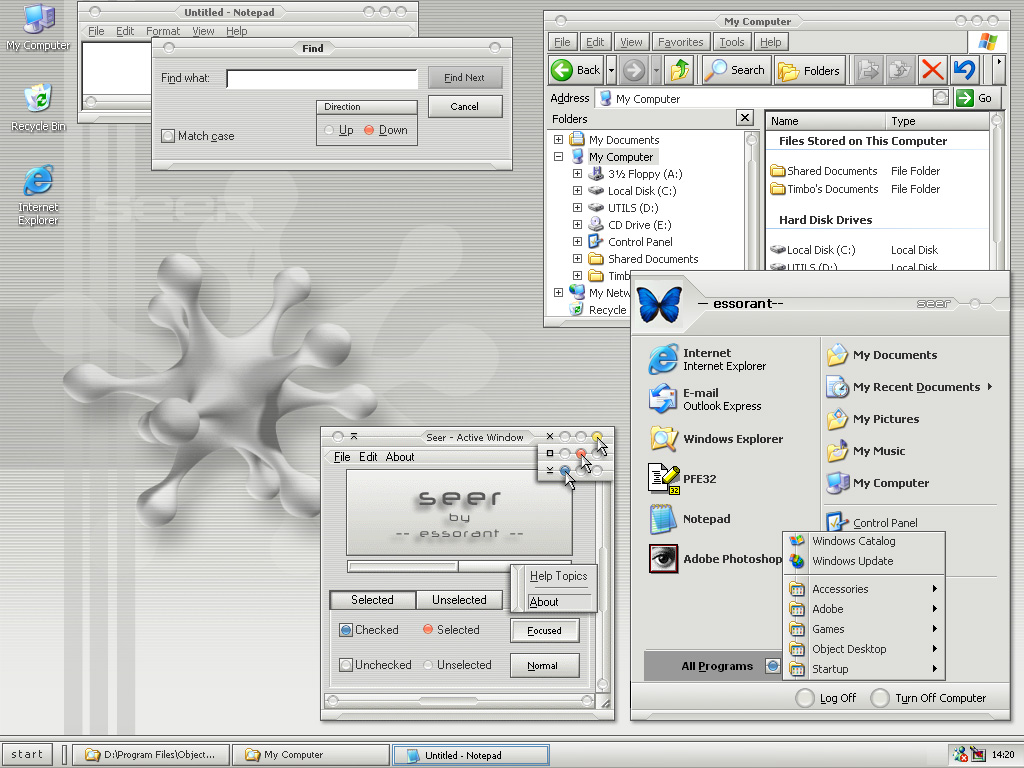The image size is (1024, 768).
Task: Click the Up folder toolbar icon
Action: pos(680,70)
